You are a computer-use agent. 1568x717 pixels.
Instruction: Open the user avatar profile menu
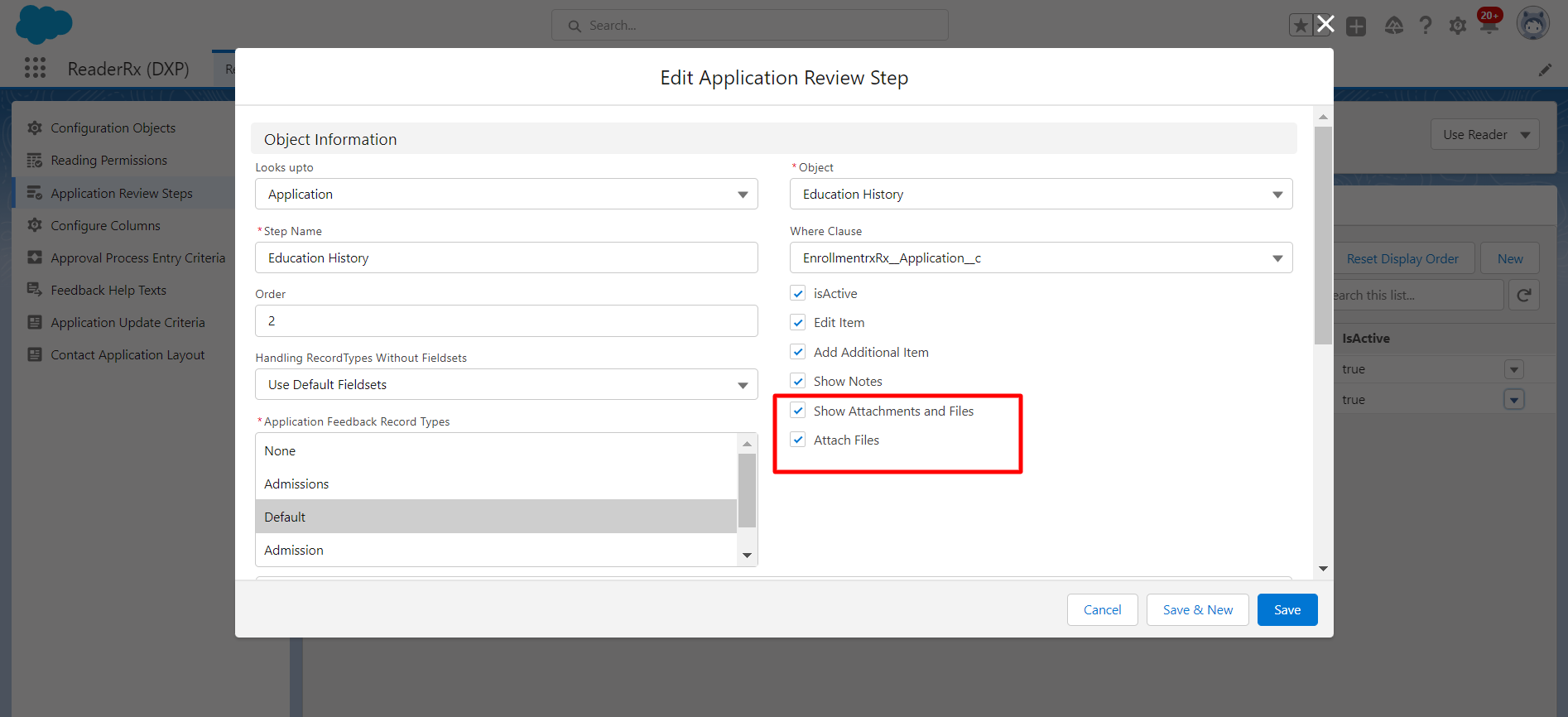1532,24
